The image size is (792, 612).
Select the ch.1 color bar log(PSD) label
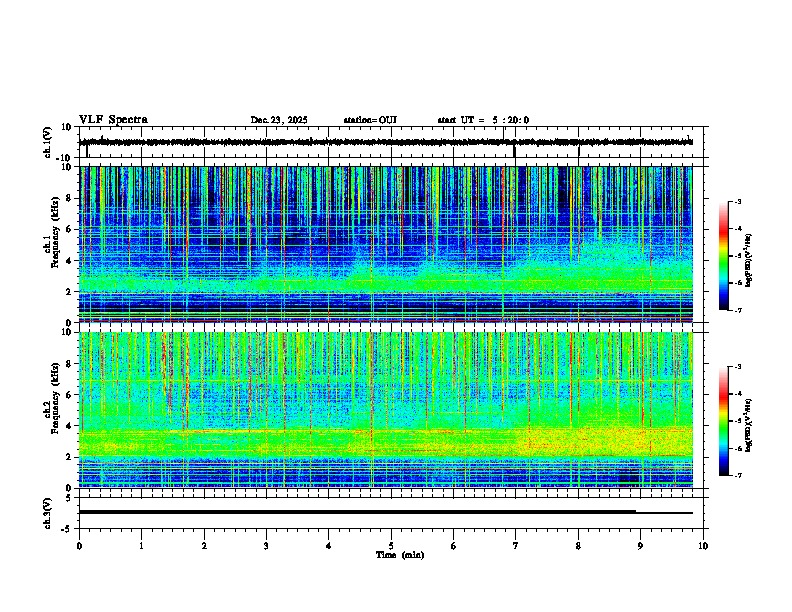(x=749, y=260)
